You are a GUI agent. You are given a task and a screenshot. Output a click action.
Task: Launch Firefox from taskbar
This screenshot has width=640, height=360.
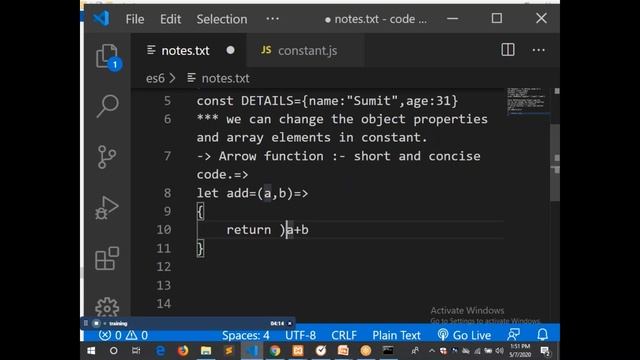(x=183, y=351)
